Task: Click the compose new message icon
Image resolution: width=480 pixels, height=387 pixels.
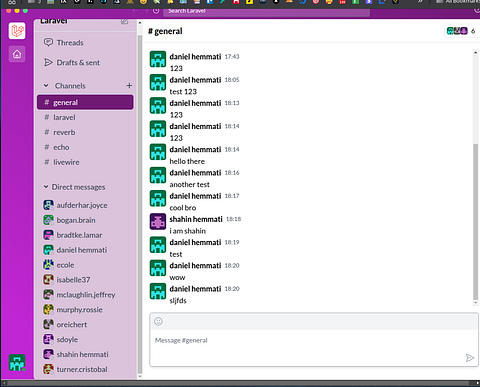Action: coord(124,21)
